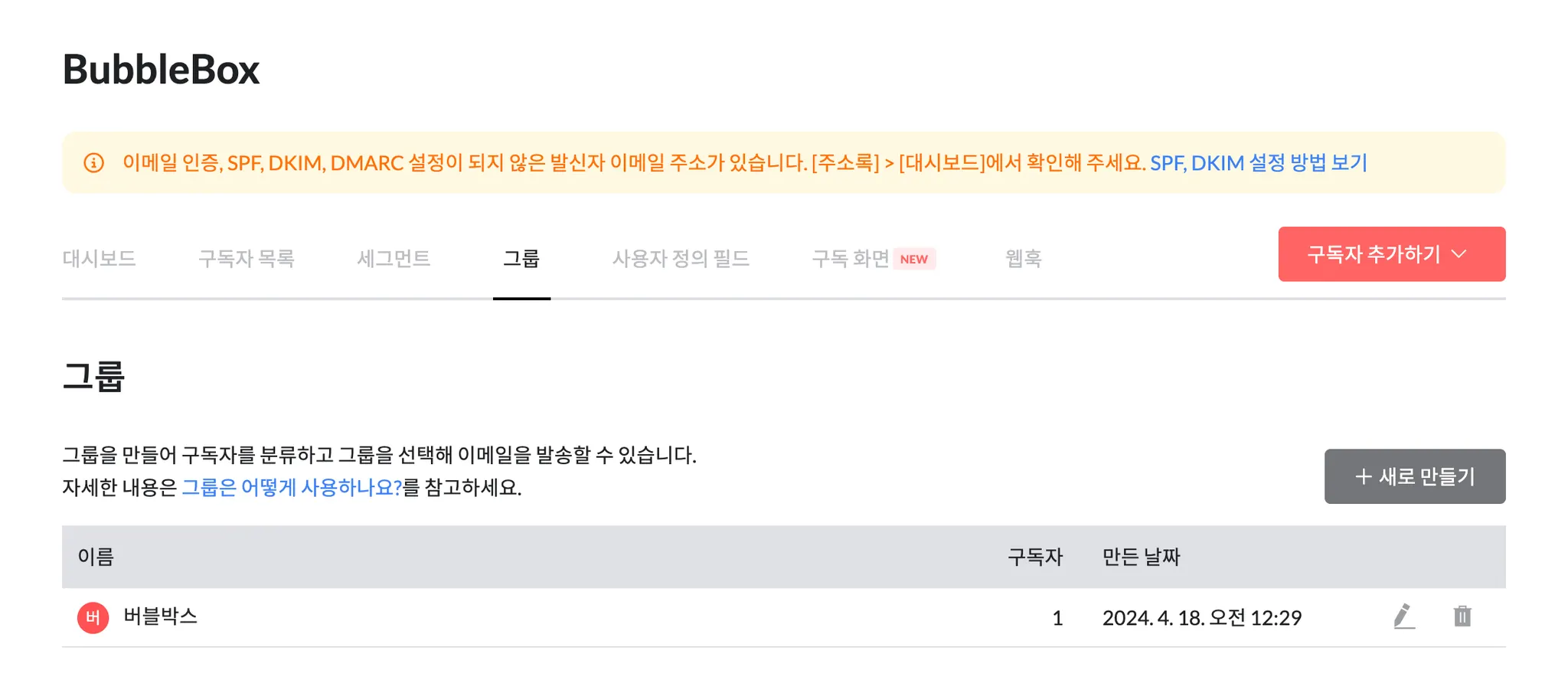Select the 세그먼트 tab
The width and height of the screenshot is (1568, 693).
[x=394, y=259]
